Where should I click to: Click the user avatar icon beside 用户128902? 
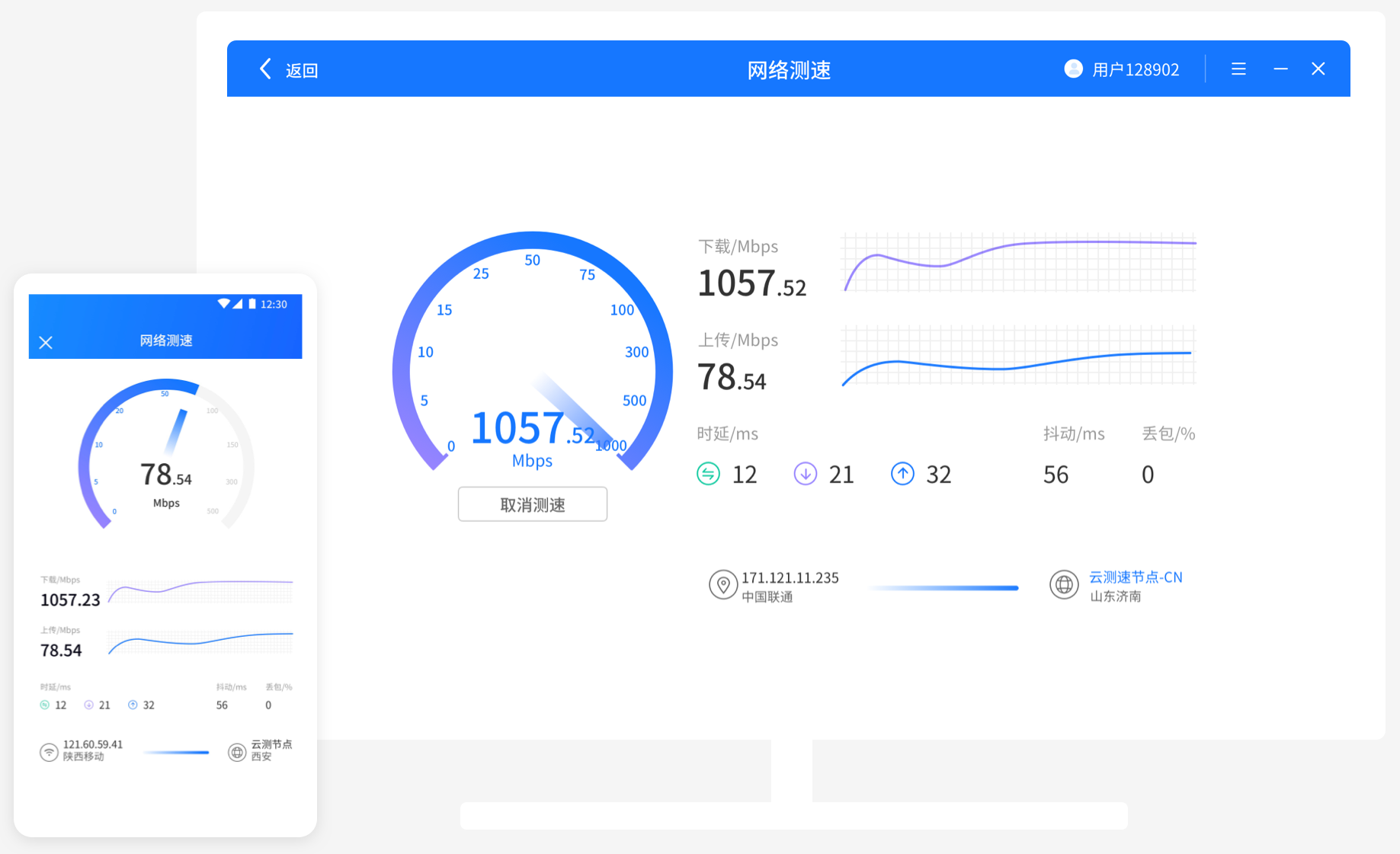[x=1073, y=69]
